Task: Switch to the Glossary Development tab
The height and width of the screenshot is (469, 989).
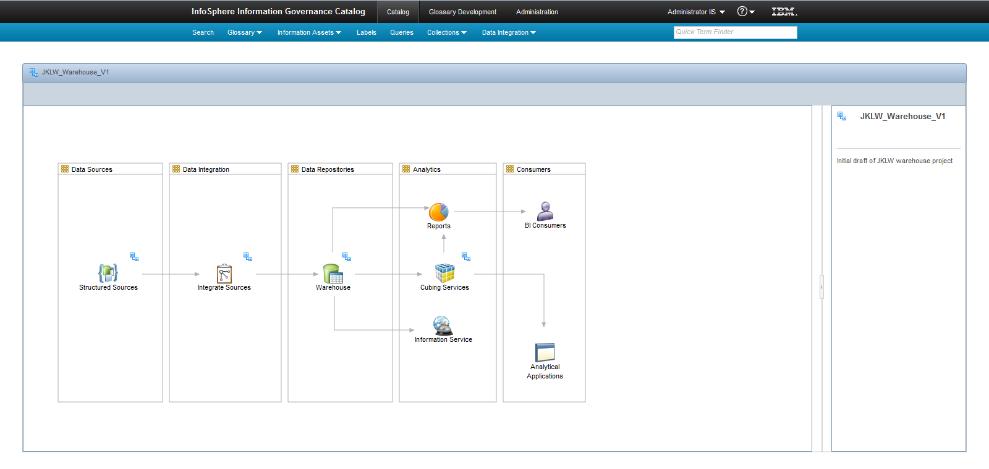Action: (462, 11)
